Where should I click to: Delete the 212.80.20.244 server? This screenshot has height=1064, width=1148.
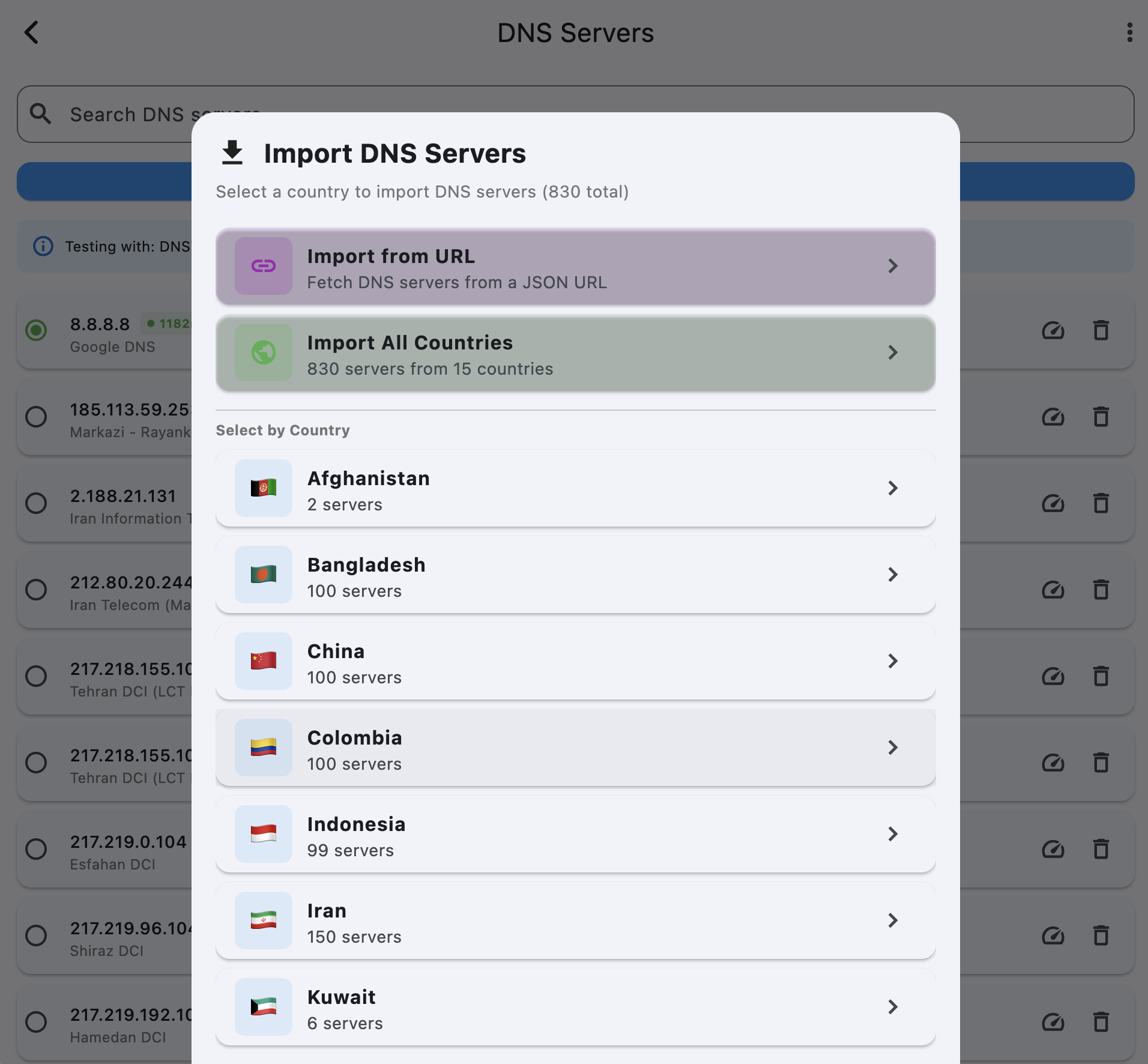(1101, 590)
